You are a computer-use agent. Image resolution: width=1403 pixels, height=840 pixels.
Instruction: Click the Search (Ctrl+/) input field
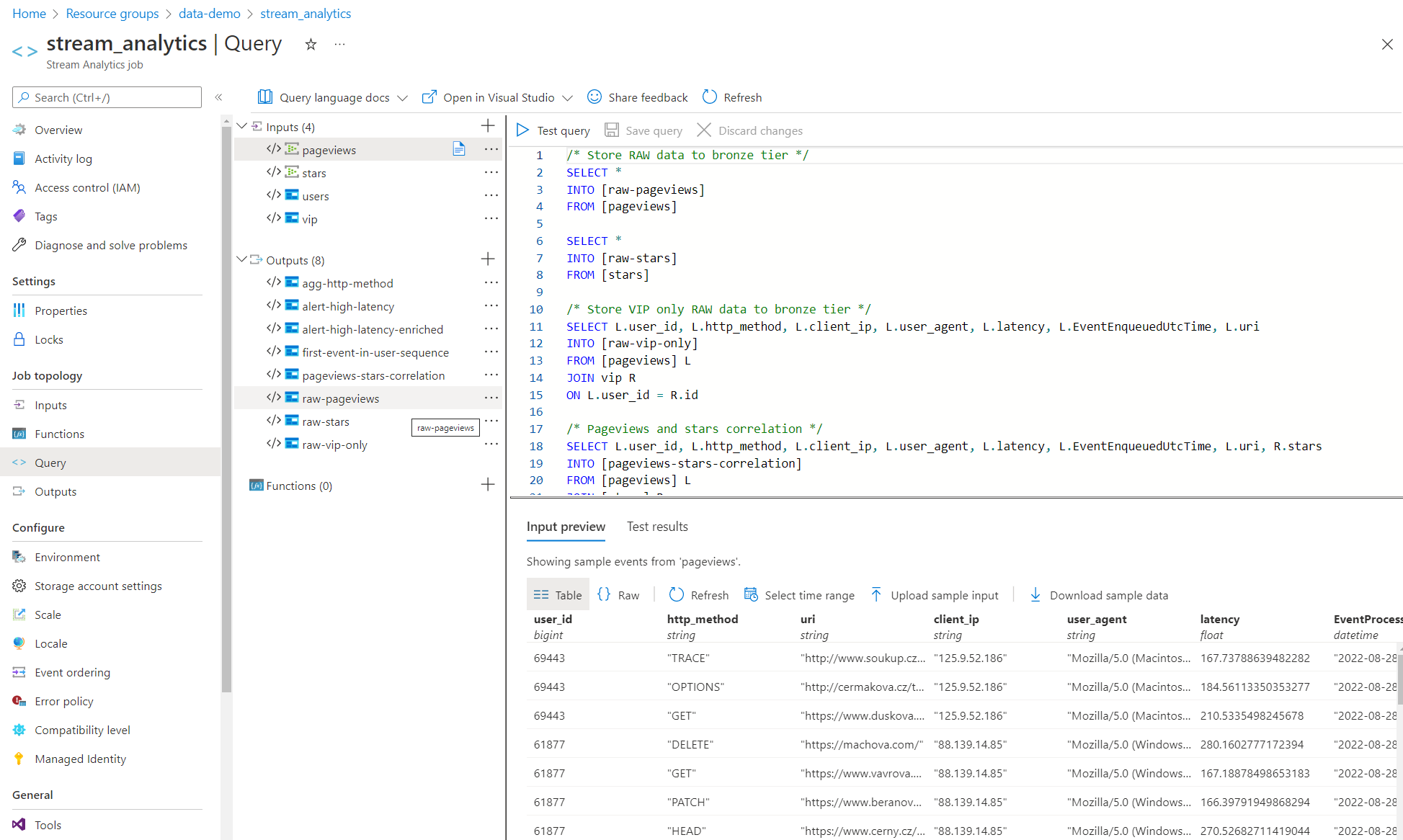[x=108, y=97]
